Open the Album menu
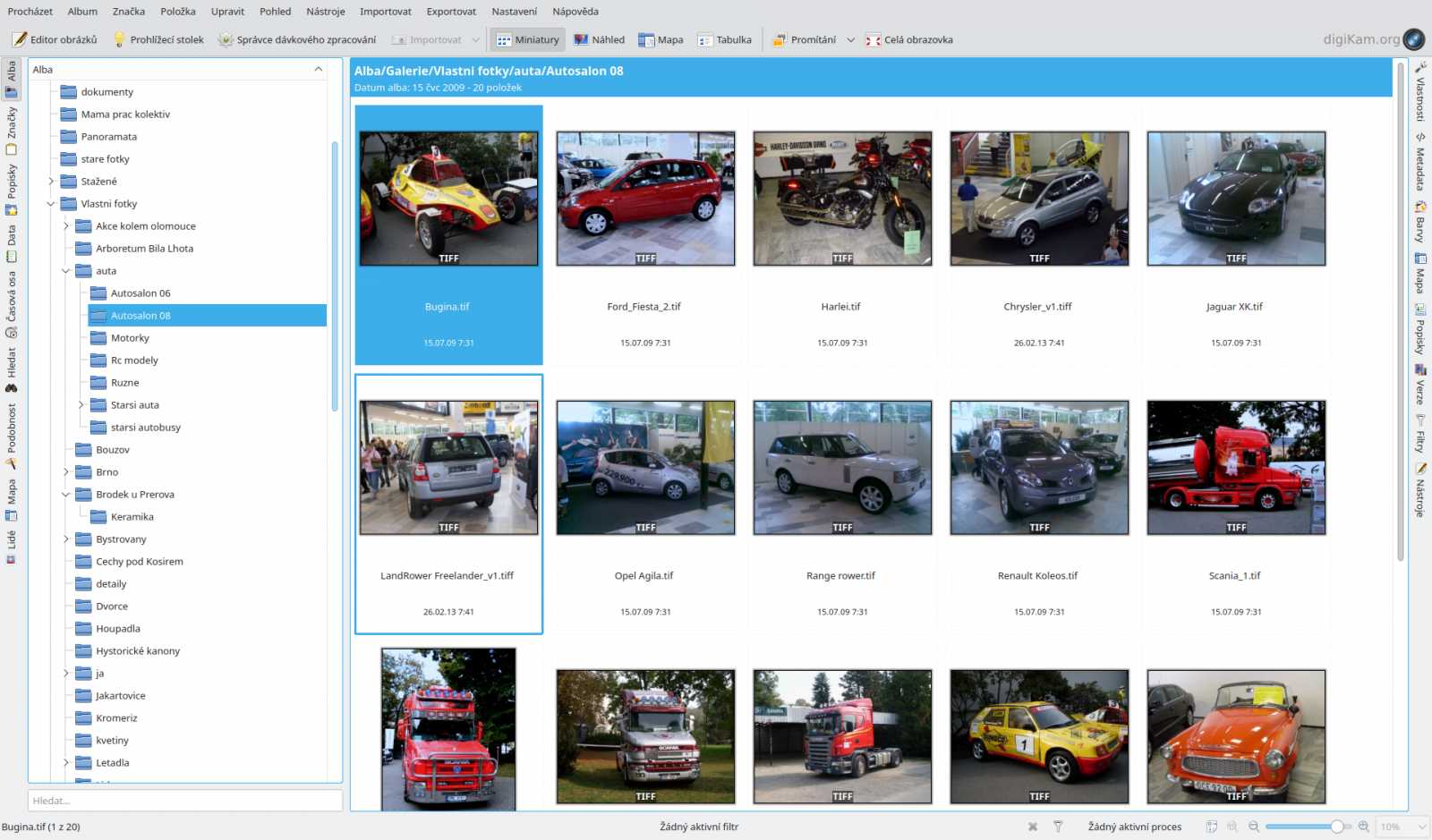 pos(82,12)
